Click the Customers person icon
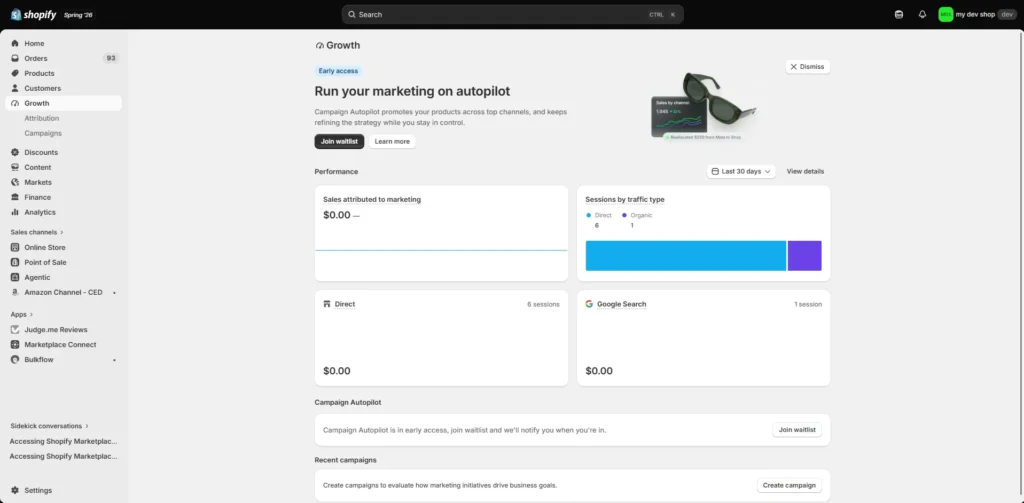 pos(15,88)
